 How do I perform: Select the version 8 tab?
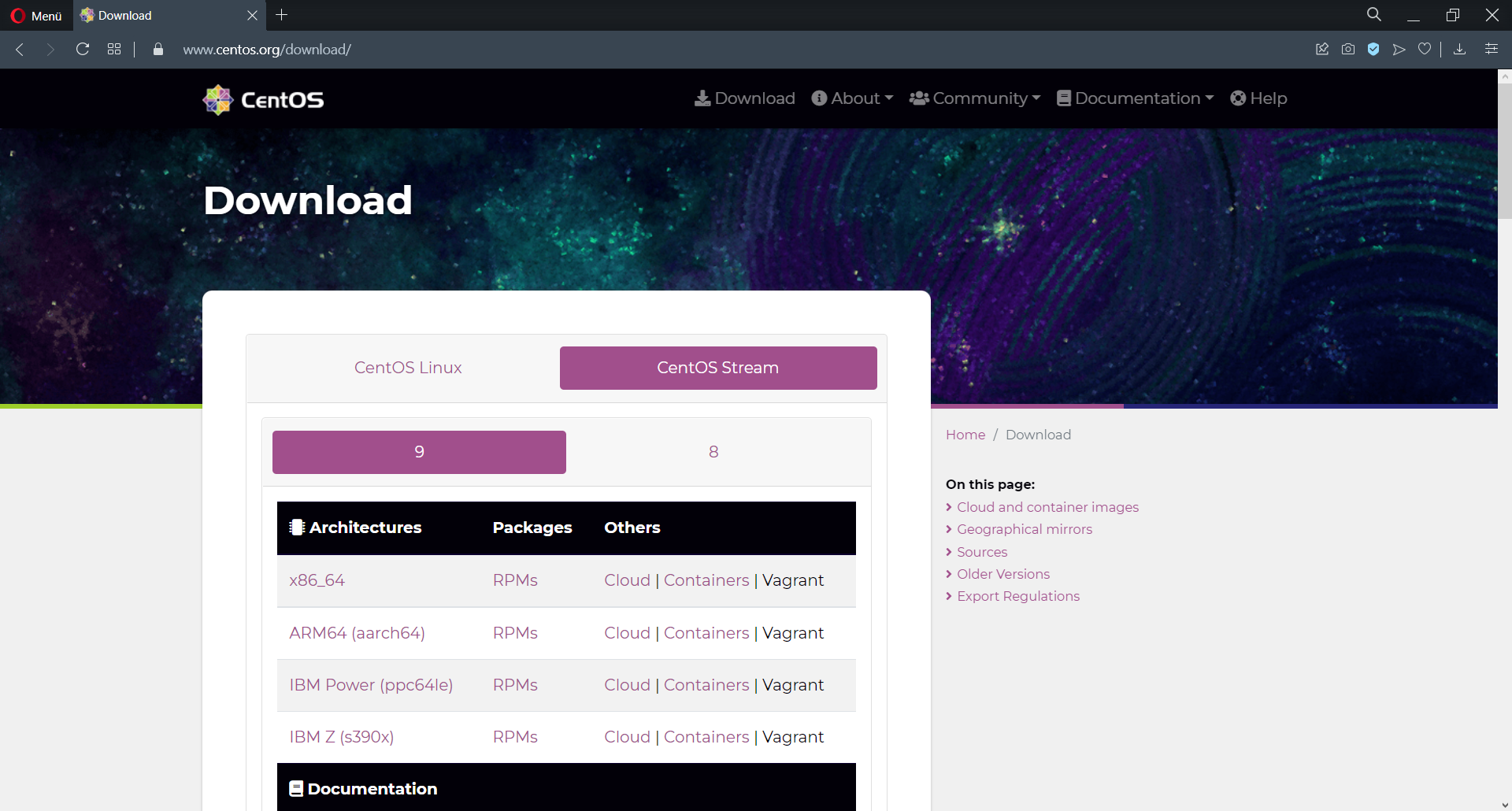[713, 452]
